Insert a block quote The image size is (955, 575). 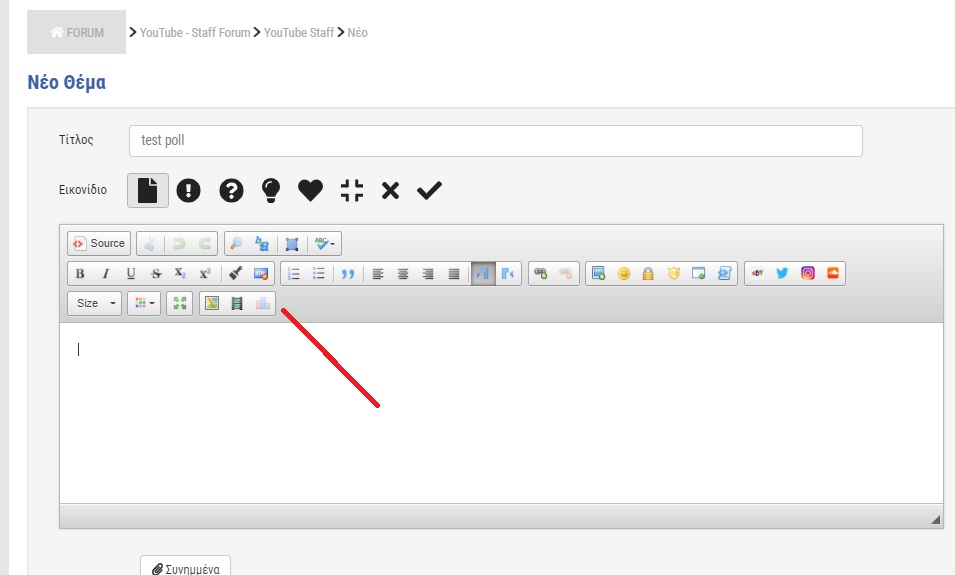point(348,273)
